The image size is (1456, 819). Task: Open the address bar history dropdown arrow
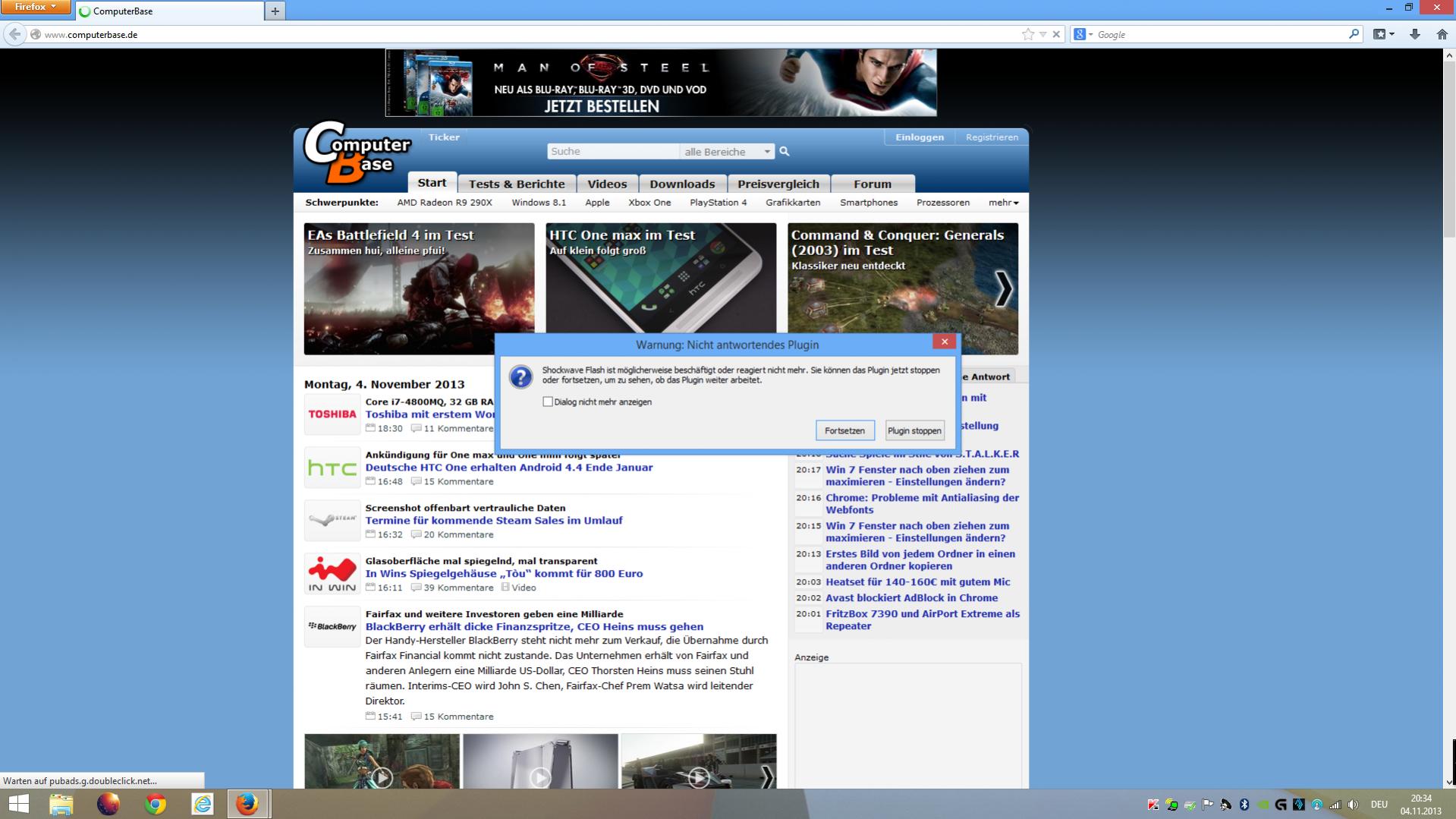(1042, 34)
